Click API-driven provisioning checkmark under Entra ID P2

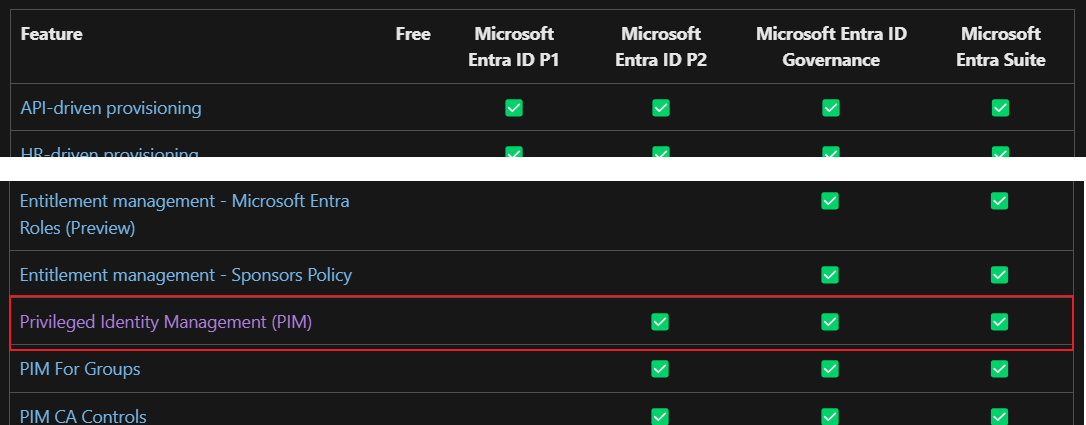point(661,108)
